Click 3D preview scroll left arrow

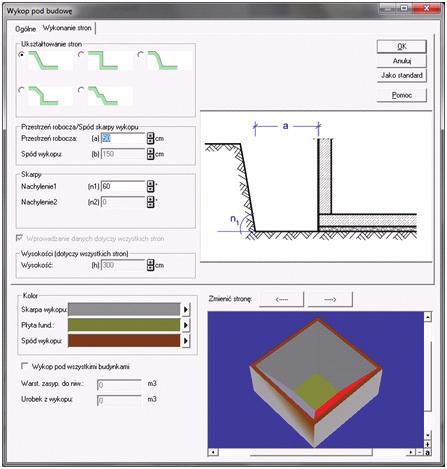click(213, 452)
